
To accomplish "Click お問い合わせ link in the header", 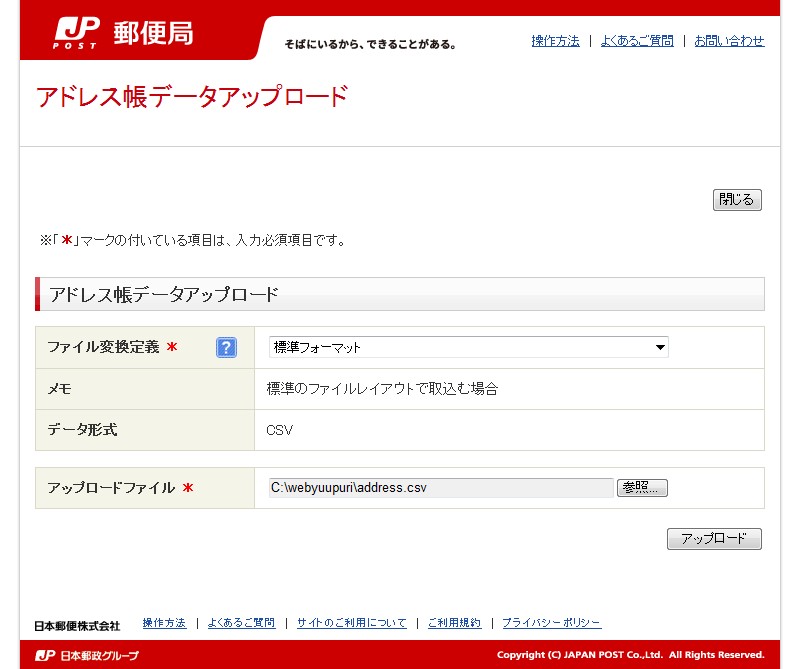I will click(729, 41).
